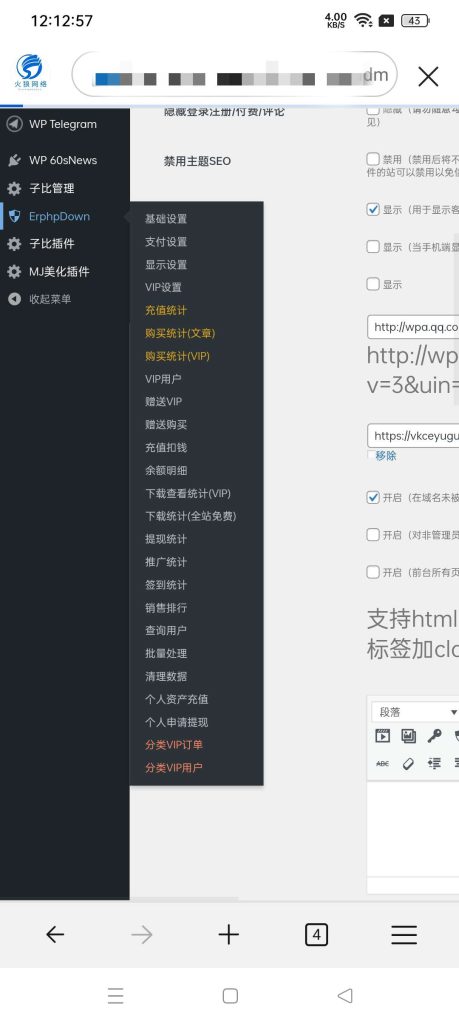Tap the browser forward arrow
The height and width of the screenshot is (1024, 459).
coord(142,935)
